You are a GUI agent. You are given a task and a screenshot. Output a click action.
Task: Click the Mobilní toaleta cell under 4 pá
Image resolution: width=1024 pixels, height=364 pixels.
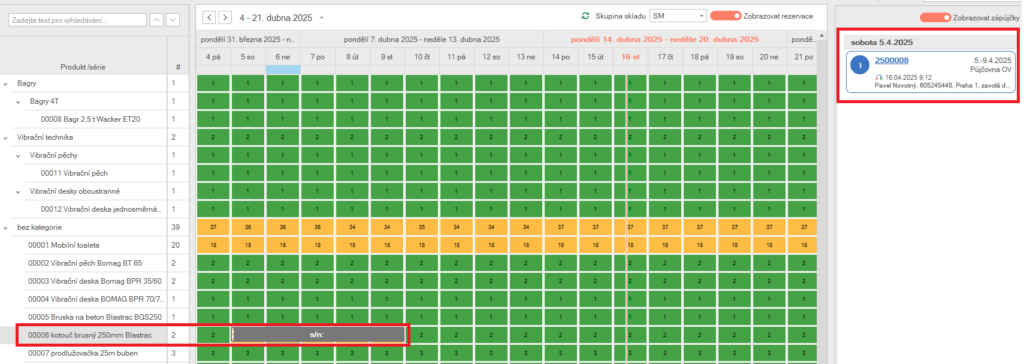coord(213,245)
